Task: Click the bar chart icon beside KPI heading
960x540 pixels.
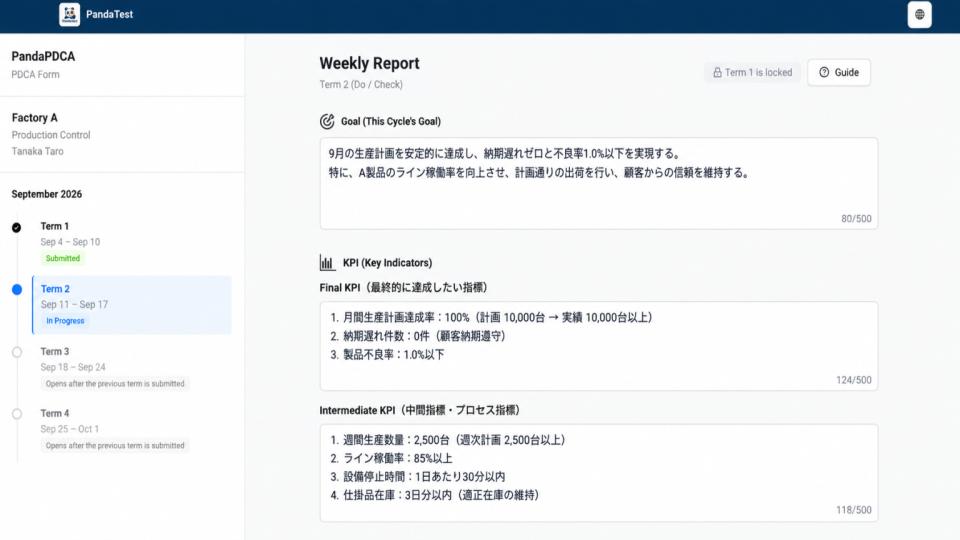Action: [327, 263]
